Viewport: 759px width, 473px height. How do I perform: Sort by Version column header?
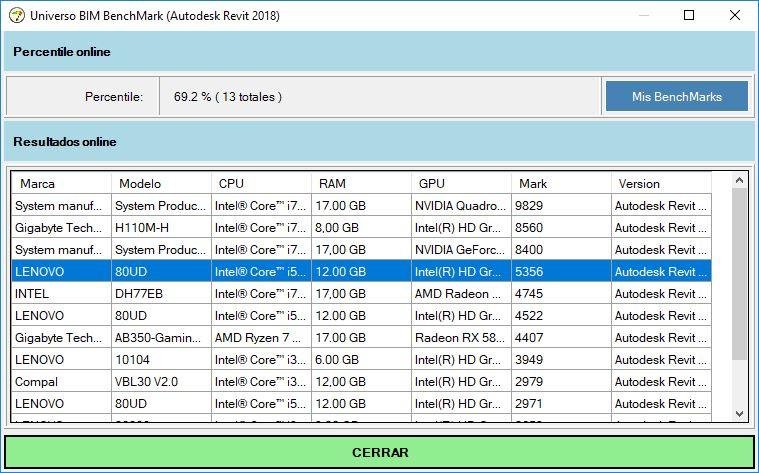pyautogui.click(x=661, y=183)
